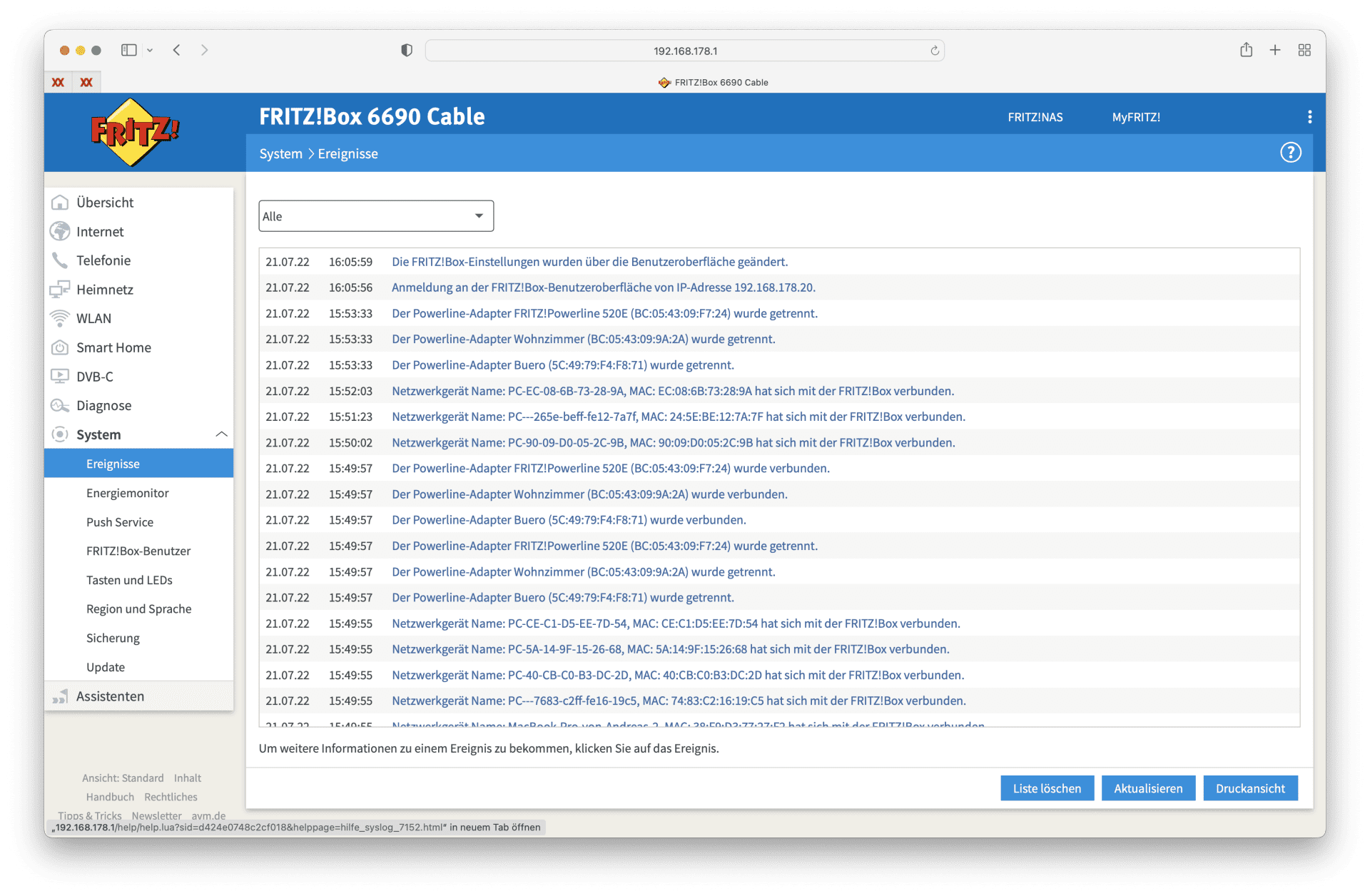Click the Assistenten icon
This screenshot has height=896, width=1370.
pyautogui.click(x=60, y=696)
